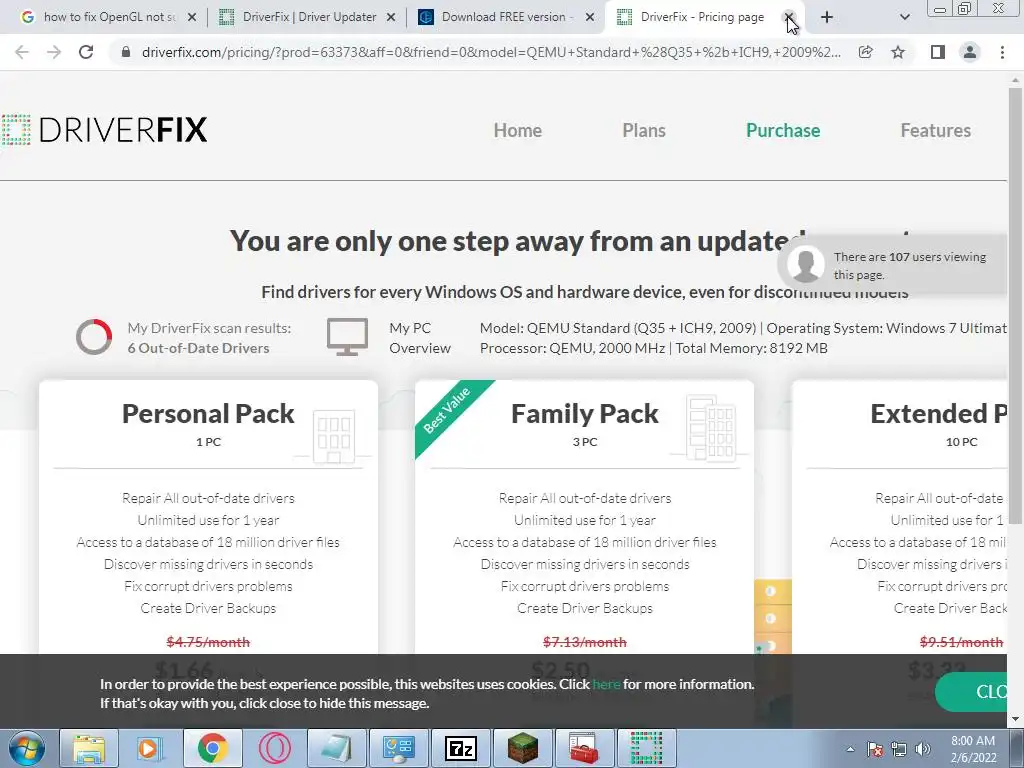
Task: Open the Plans navigation link
Action: pos(644,131)
